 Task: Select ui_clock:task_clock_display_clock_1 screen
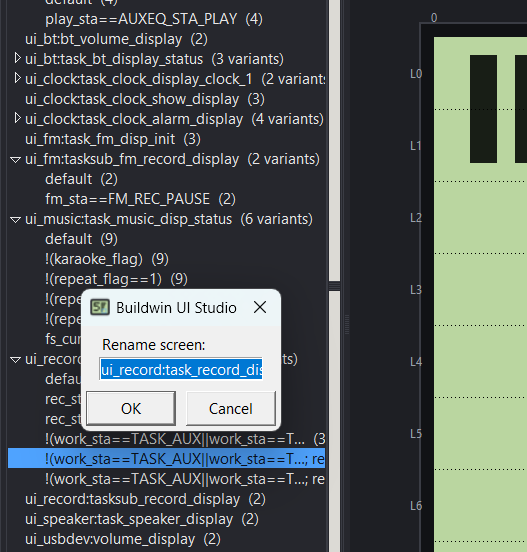click(175, 79)
